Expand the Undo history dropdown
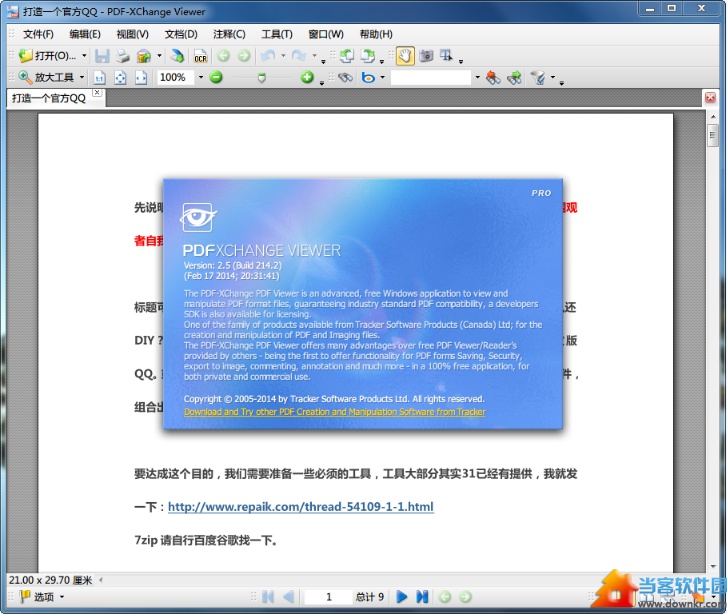This screenshot has width=727, height=614. point(283,56)
